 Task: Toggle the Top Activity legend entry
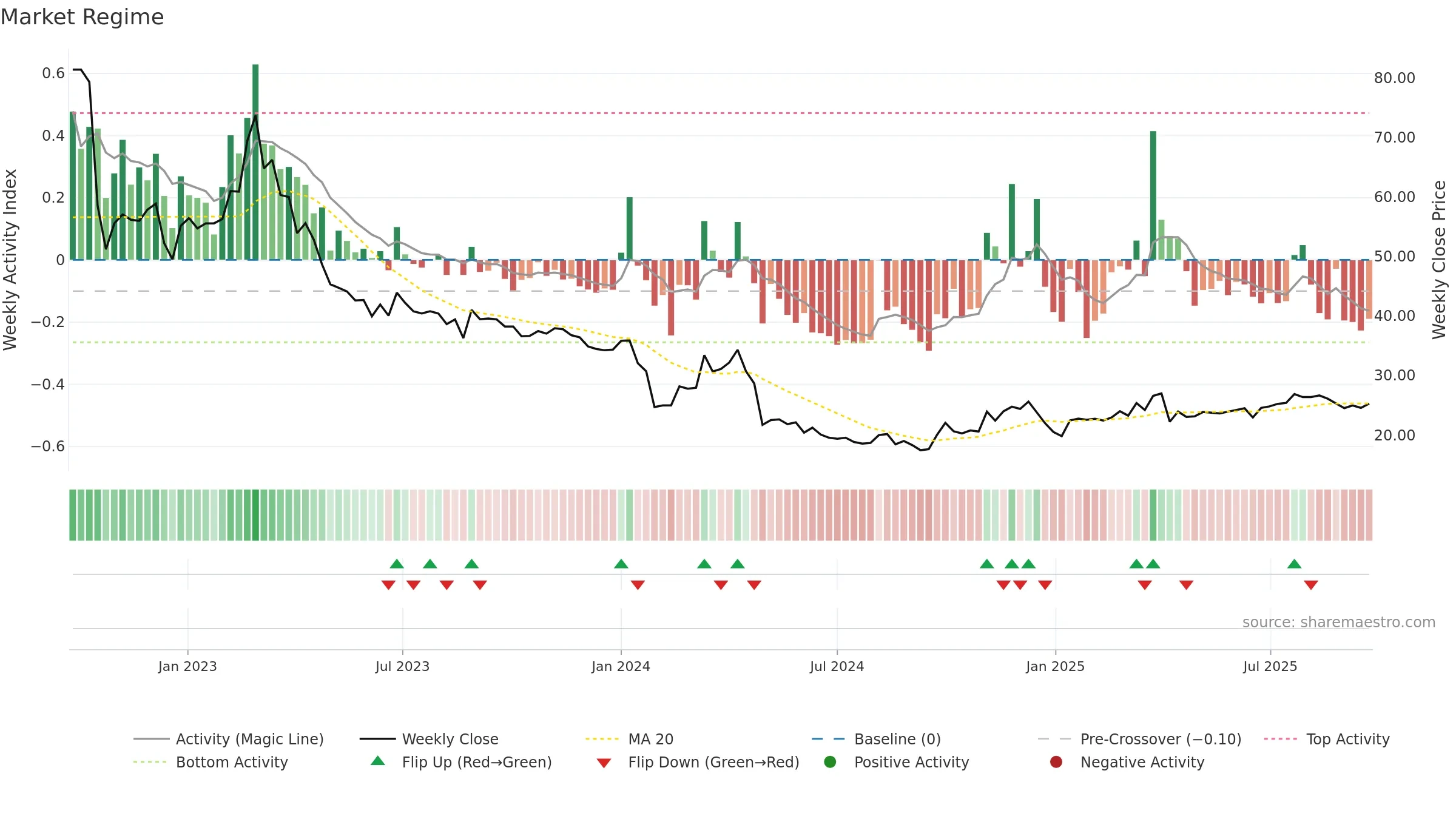[x=1327, y=739]
